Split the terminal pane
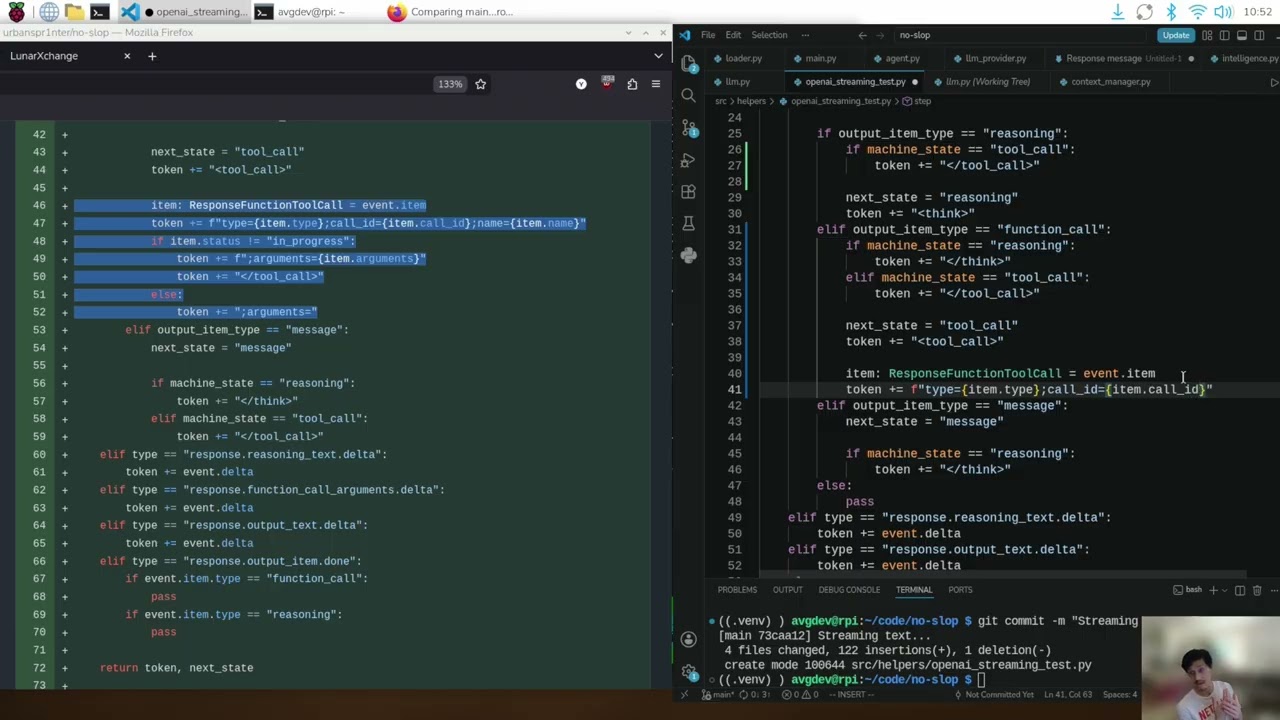This screenshot has height=720, width=1280. coord(1240,590)
